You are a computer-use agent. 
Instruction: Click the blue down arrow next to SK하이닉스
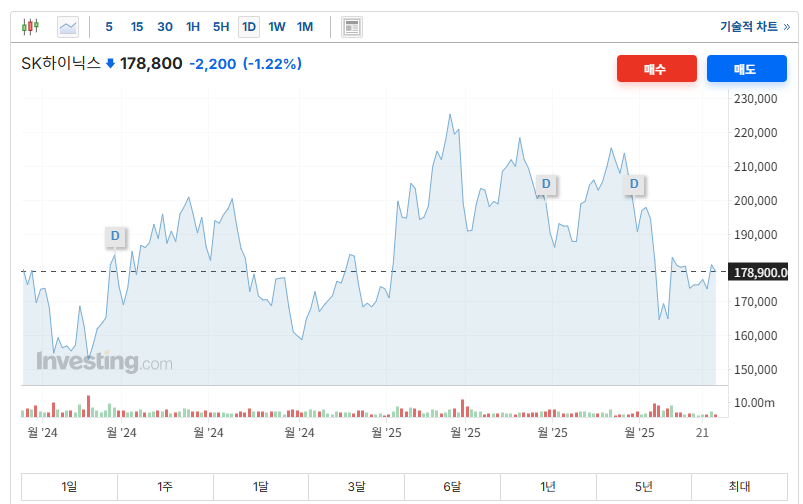[x=110, y=64]
